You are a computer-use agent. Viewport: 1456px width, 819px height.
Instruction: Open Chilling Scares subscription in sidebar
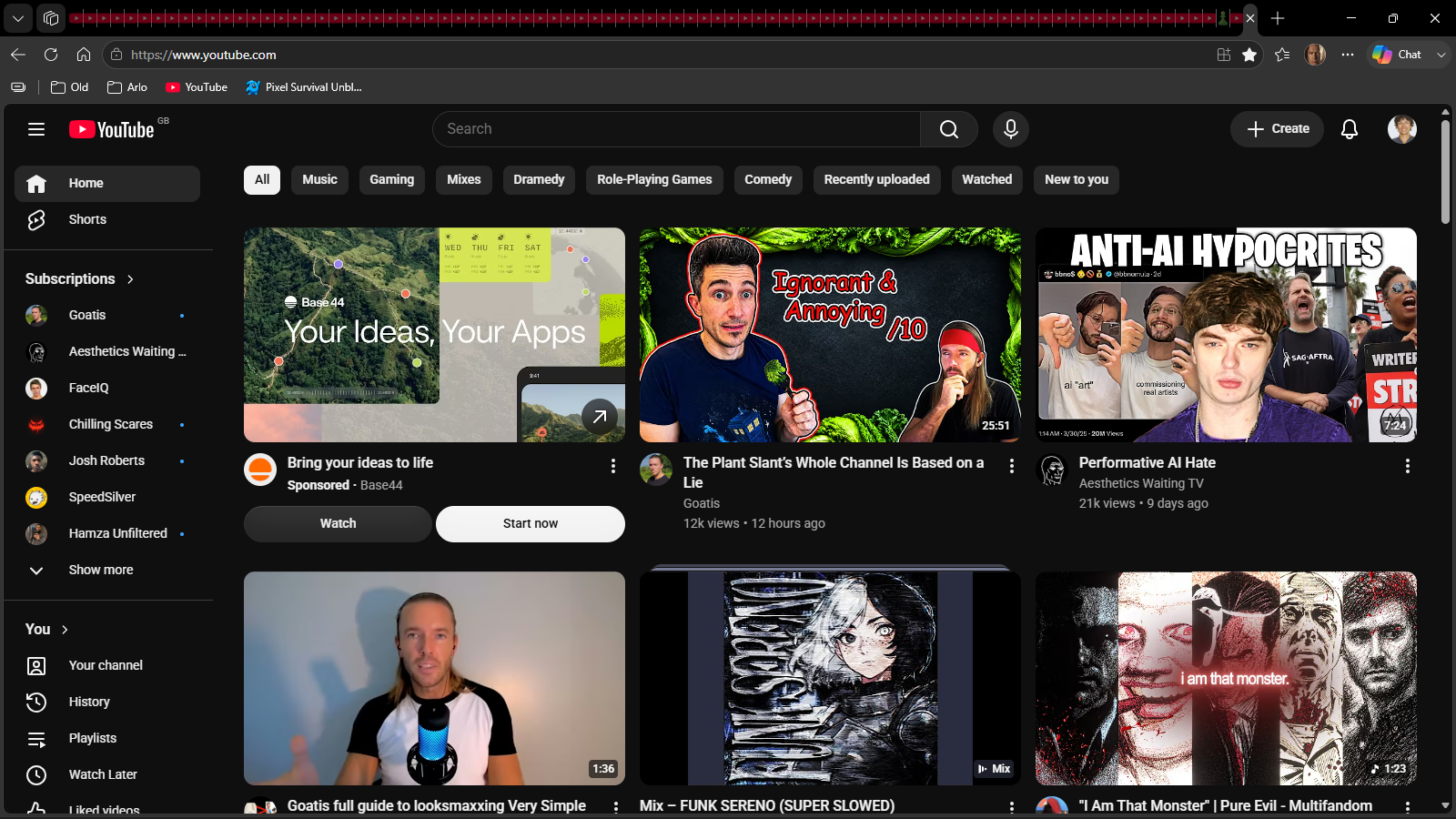coord(107,424)
